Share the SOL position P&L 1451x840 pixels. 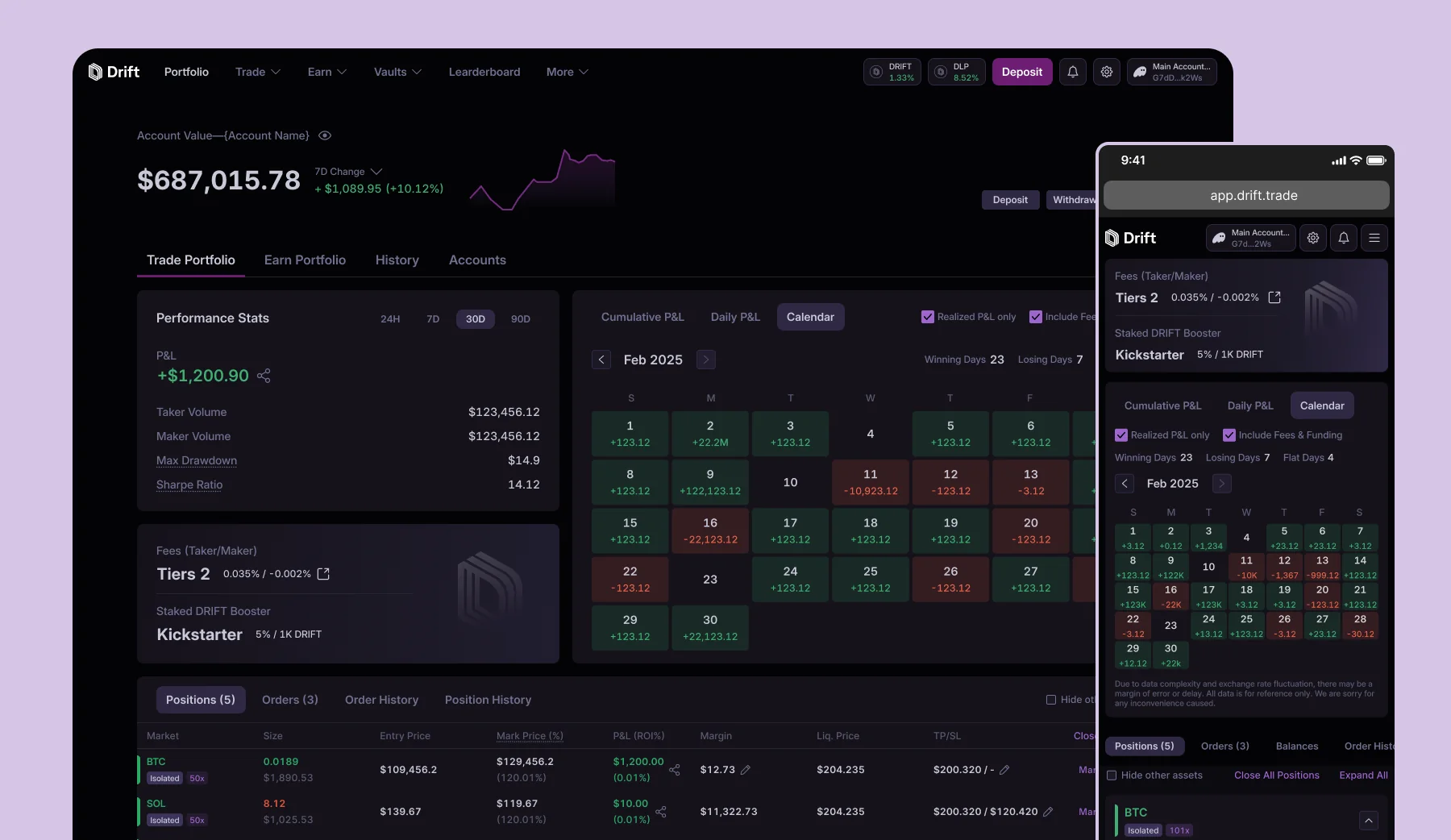click(661, 812)
